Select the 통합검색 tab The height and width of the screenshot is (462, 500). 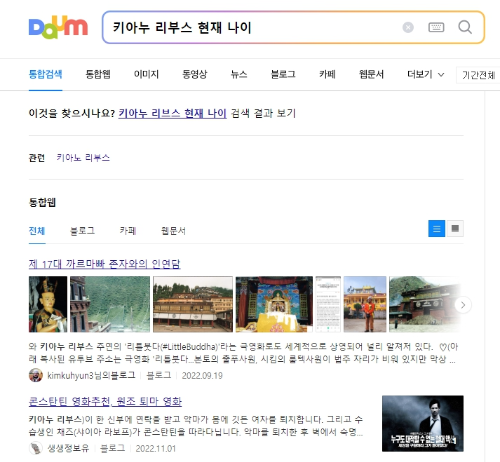[x=45, y=74]
